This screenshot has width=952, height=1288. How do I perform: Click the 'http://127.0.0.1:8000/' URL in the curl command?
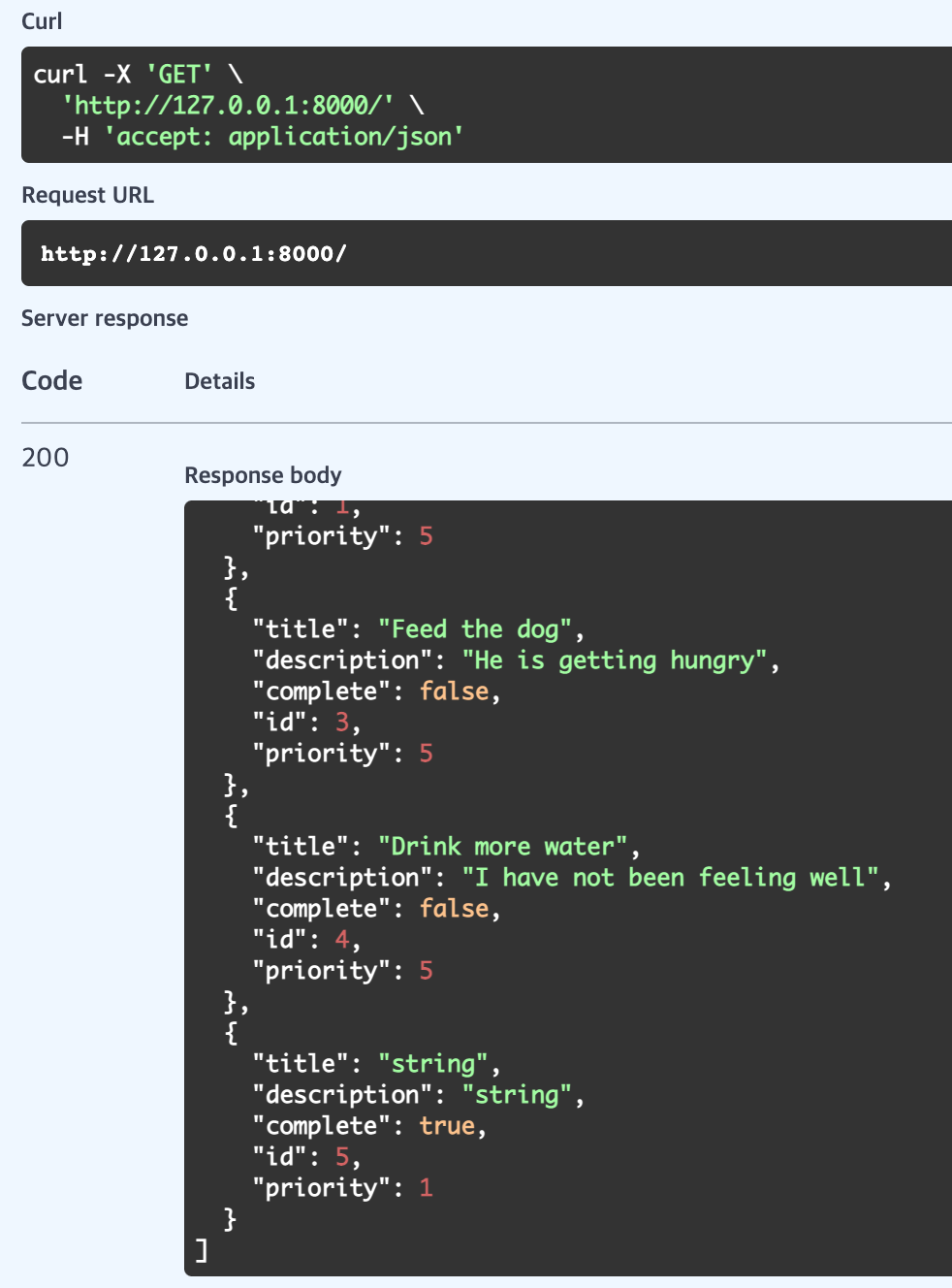(x=228, y=105)
